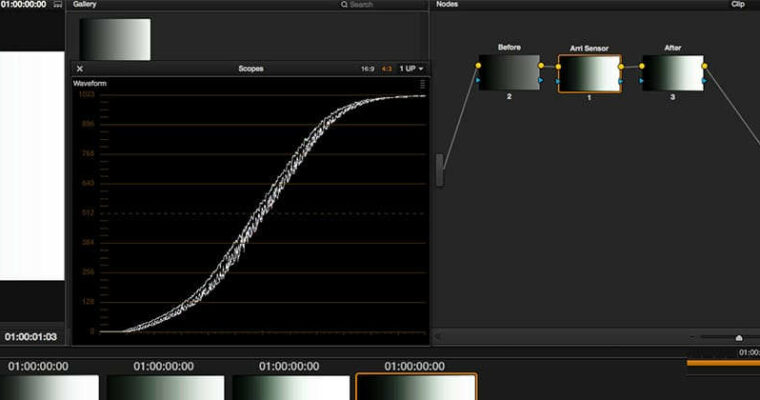This screenshot has width=760, height=400.
Task: Close the Scopes panel with X
Action: 80,69
